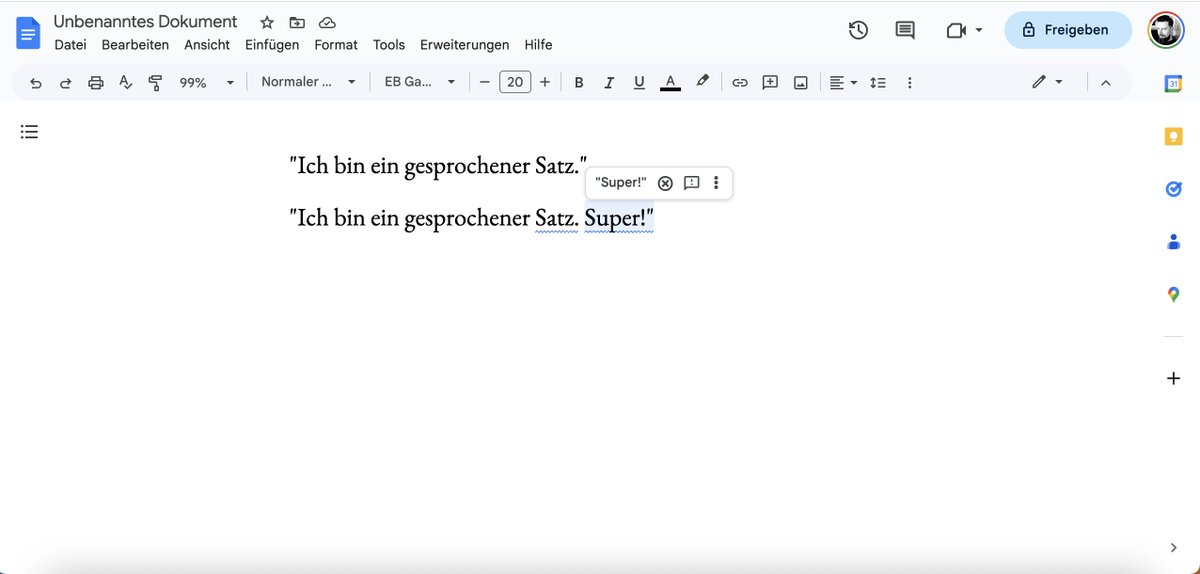Check the cloud save status icon
Viewport: 1200px width, 574px height.
pyautogui.click(x=327, y=22)
